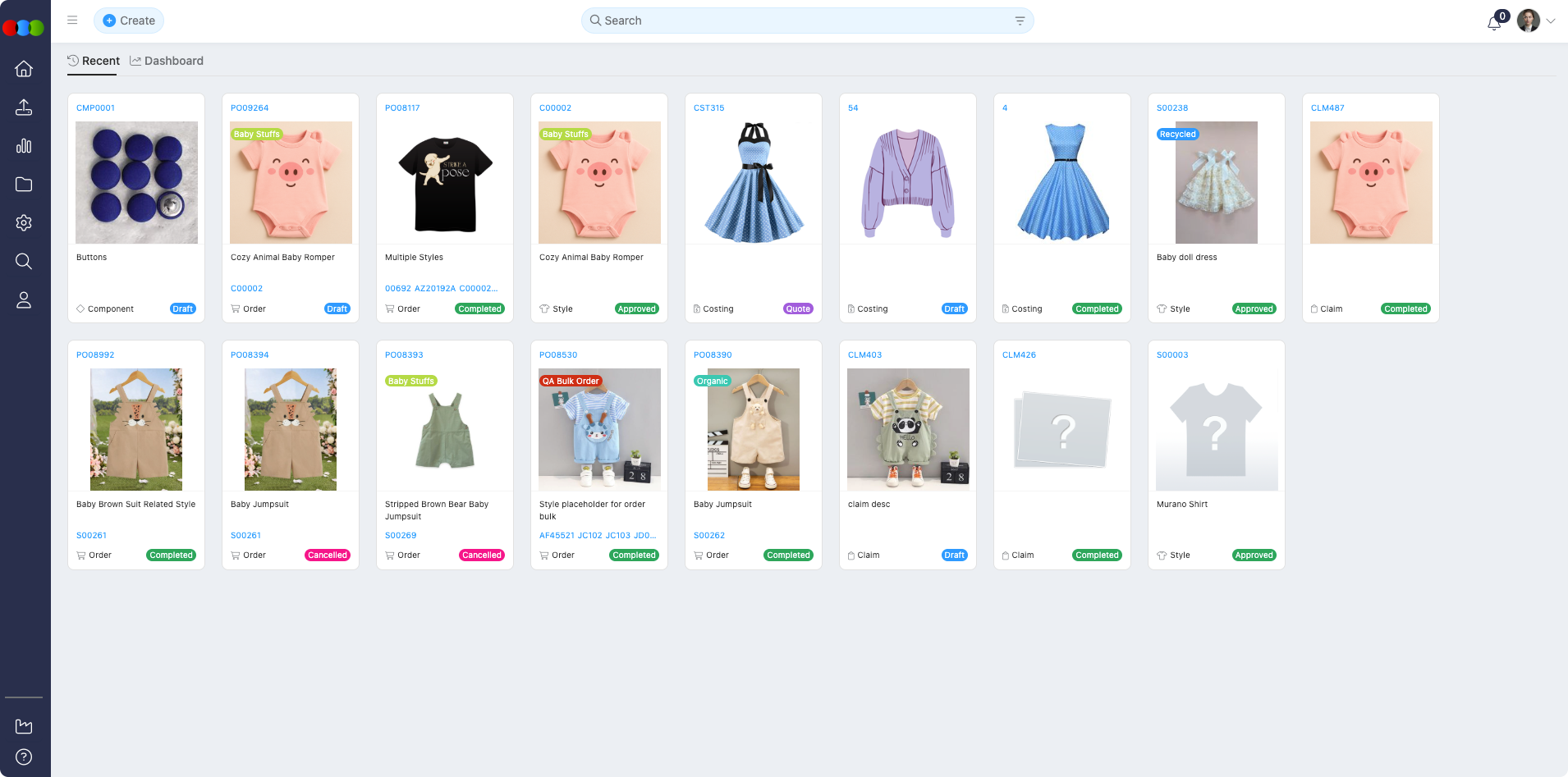Click the upload icon in sidebar
Viewport: 1568px width, 777px height.
24,107
